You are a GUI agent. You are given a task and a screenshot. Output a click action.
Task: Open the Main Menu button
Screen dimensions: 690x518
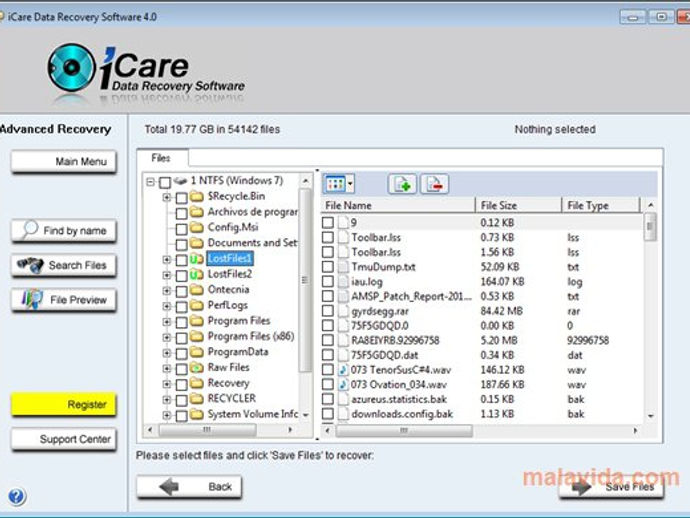click(63, 162)
